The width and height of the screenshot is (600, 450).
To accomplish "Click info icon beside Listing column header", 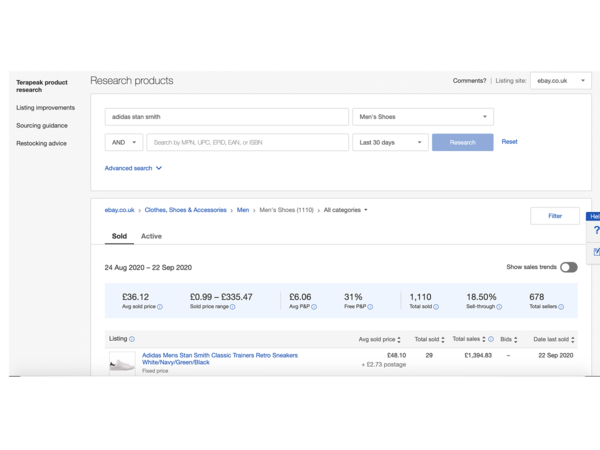I will 132,339.
